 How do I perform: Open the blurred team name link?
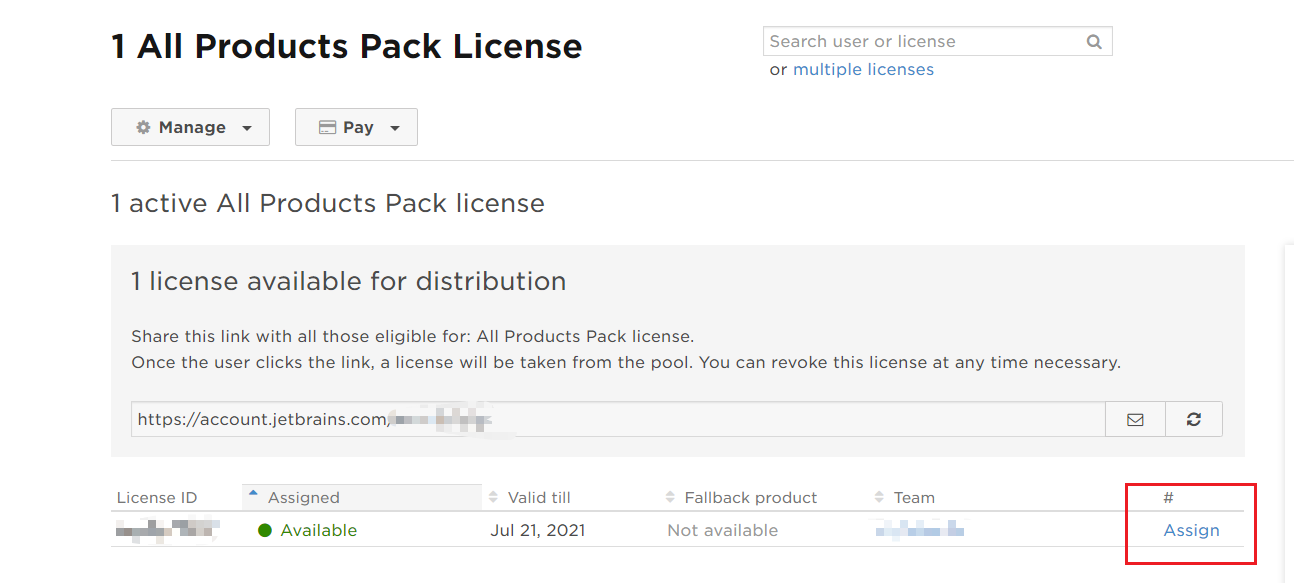click(x=920, y=529)
